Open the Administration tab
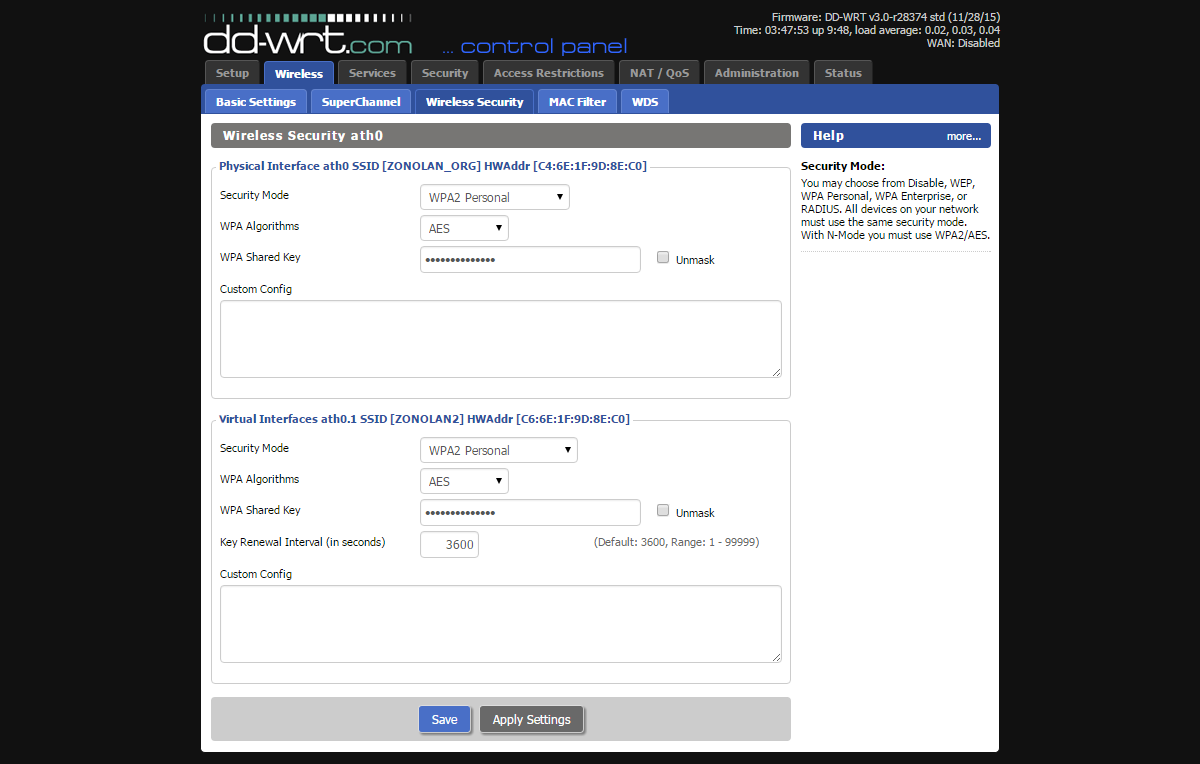 757,73
